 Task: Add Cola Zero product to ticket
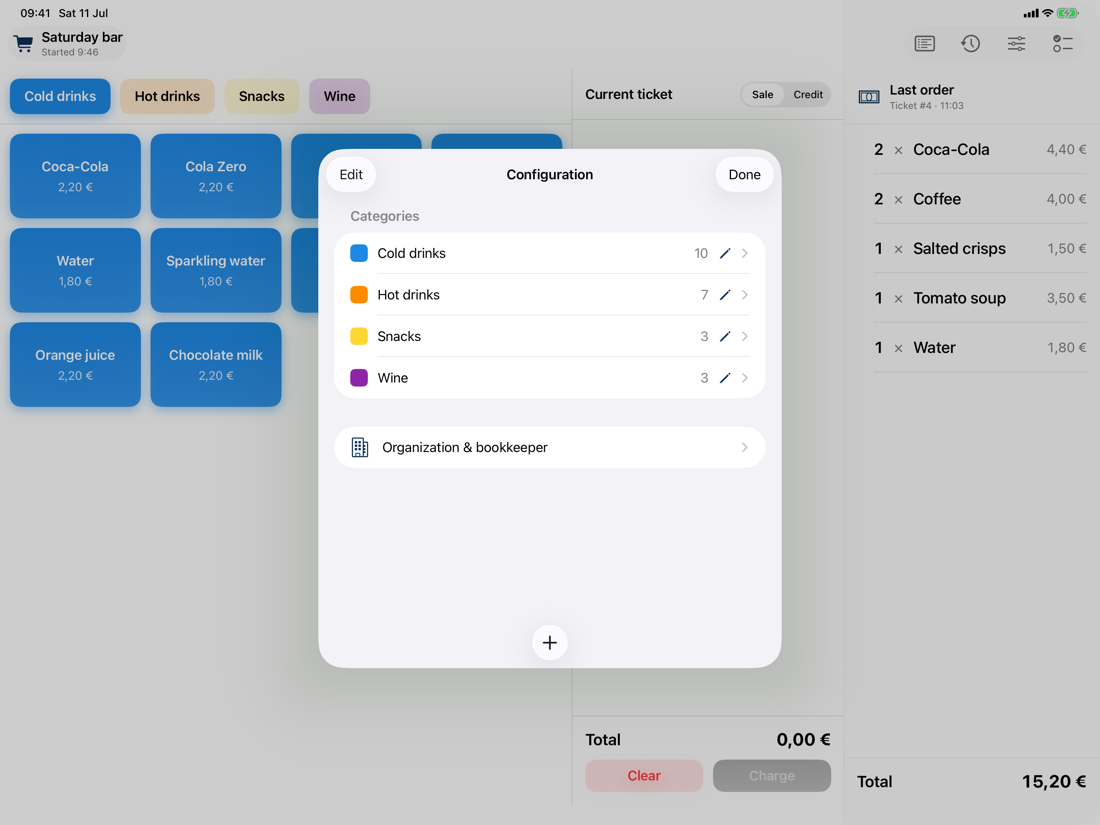(x=216, y=176)
